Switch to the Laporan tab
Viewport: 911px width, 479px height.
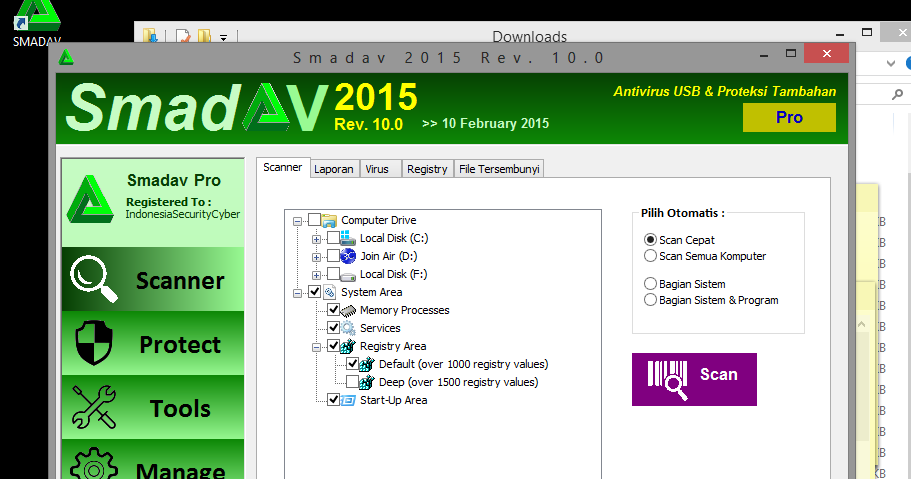(x=334, y=169)
